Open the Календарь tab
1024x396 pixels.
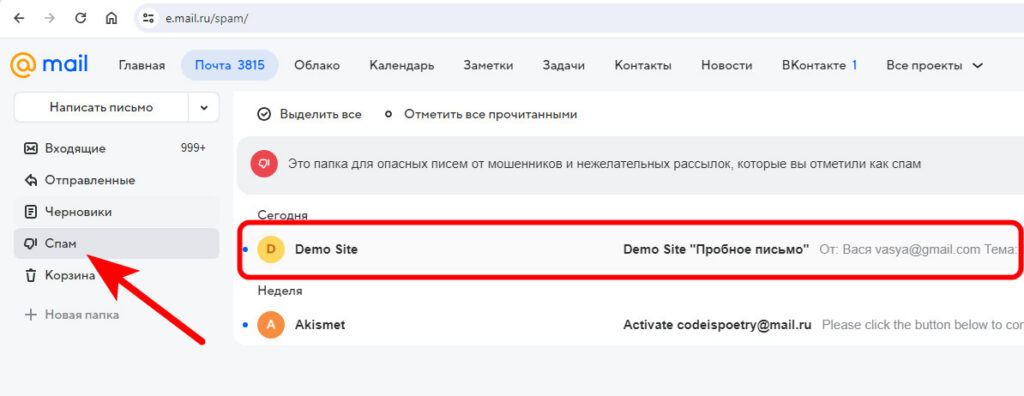pos(402,65)
